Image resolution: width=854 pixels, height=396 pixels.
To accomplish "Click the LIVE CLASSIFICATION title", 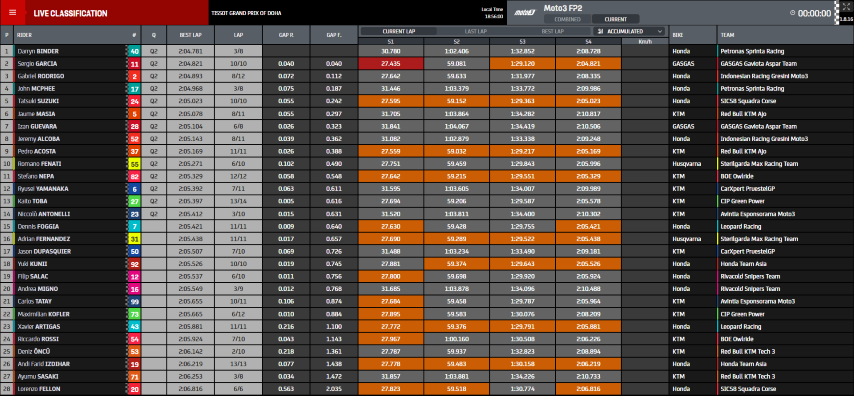I will point(70,13).
